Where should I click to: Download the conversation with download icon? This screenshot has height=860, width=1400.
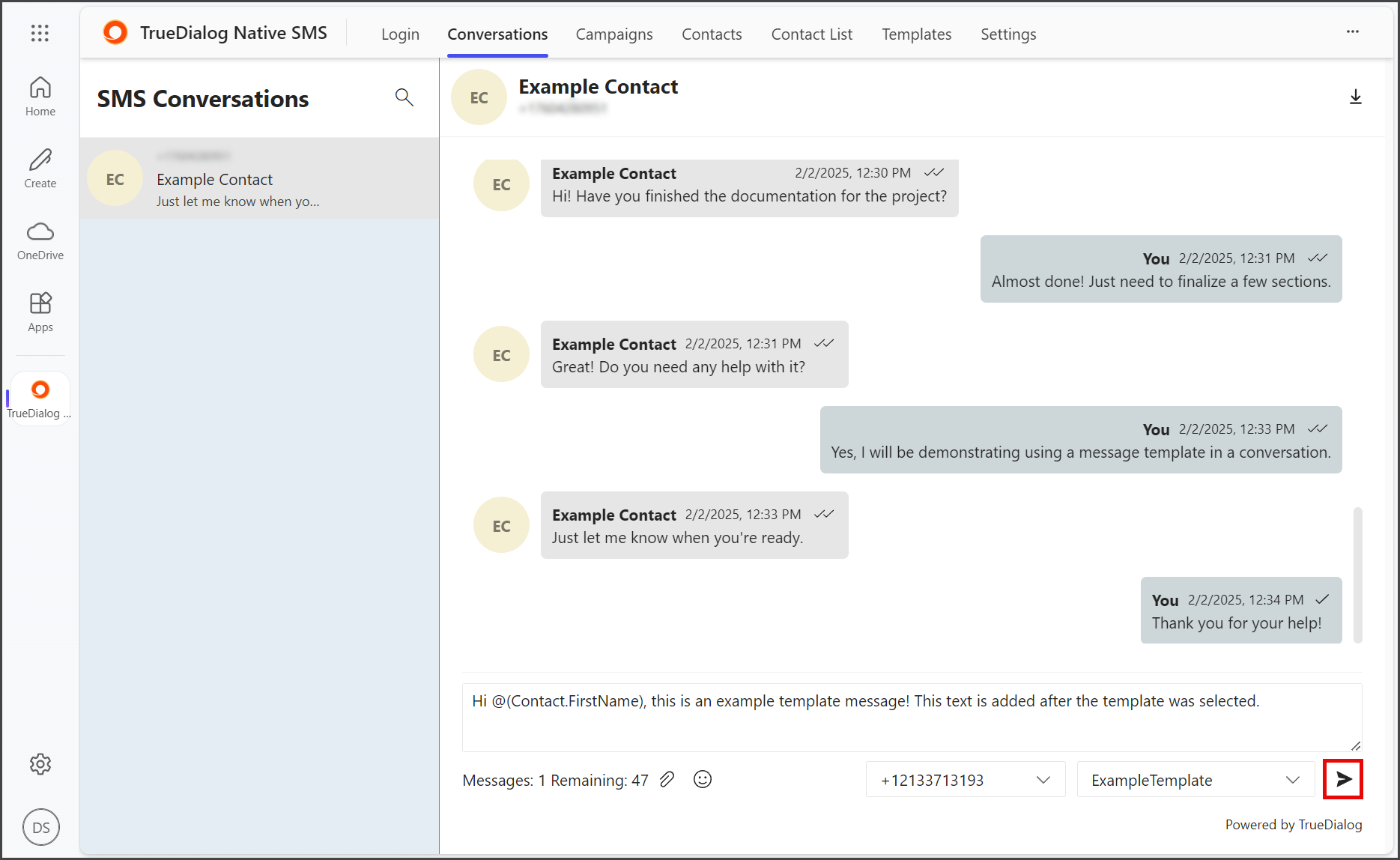click(x=1355, y=97)
